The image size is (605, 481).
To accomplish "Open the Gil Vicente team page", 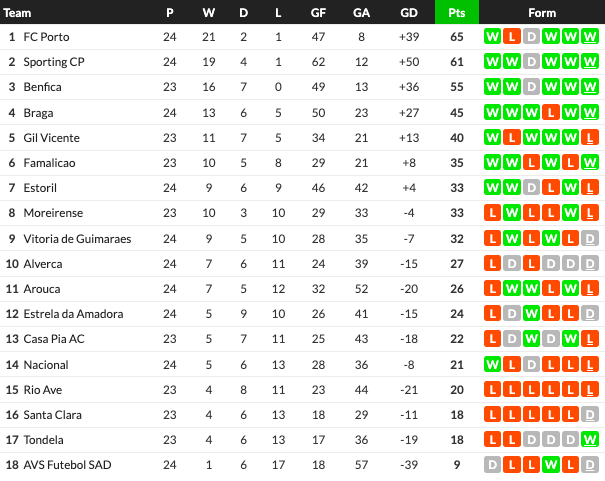I will (x=51, y=137).
